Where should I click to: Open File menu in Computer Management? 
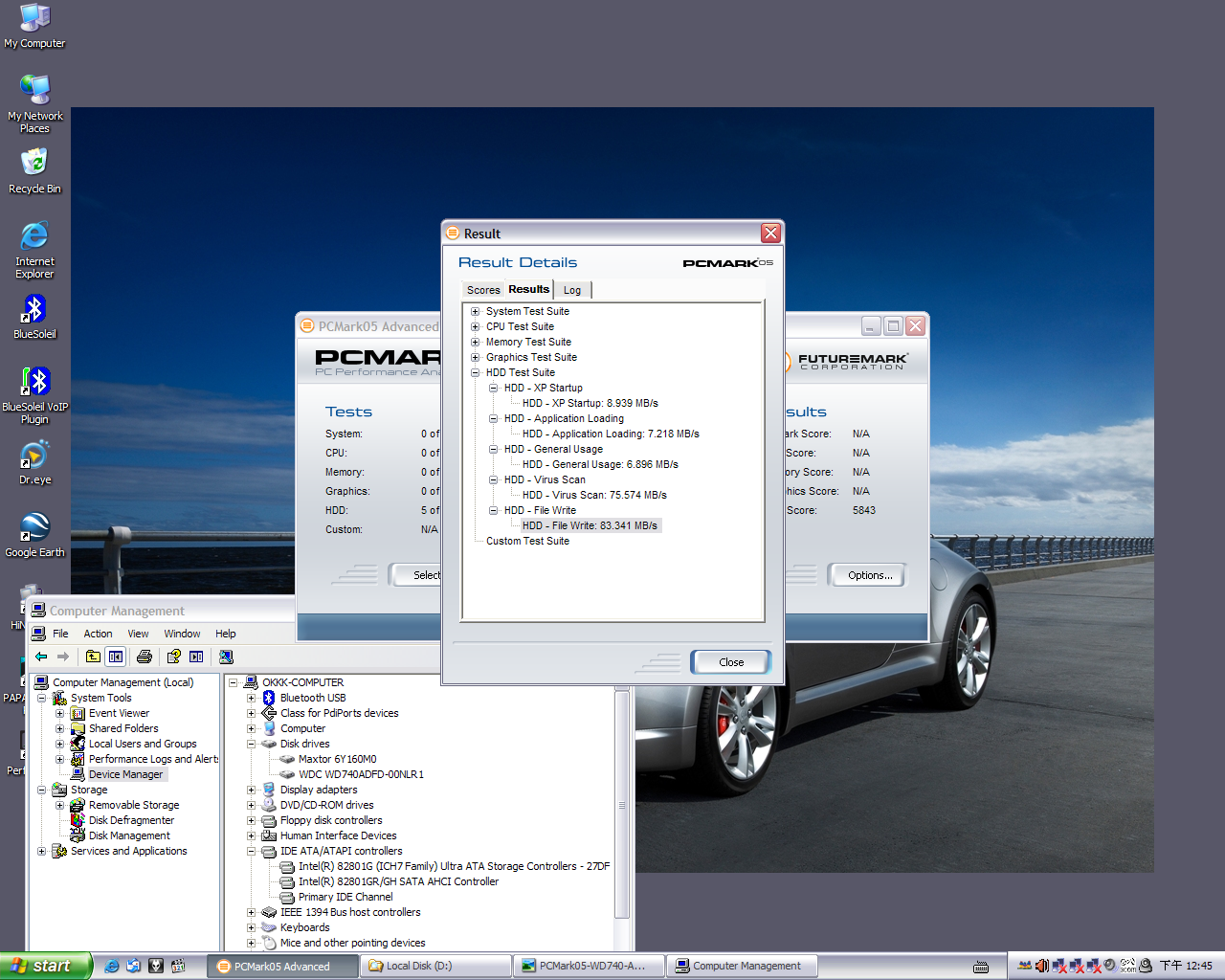tap(60, 634)
